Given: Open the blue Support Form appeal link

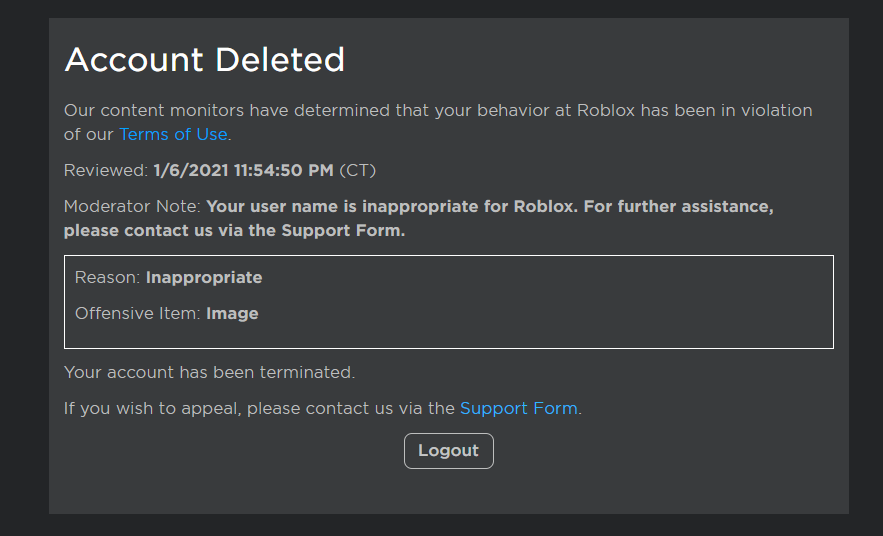Looking at the screenshot, I should 518,408.
